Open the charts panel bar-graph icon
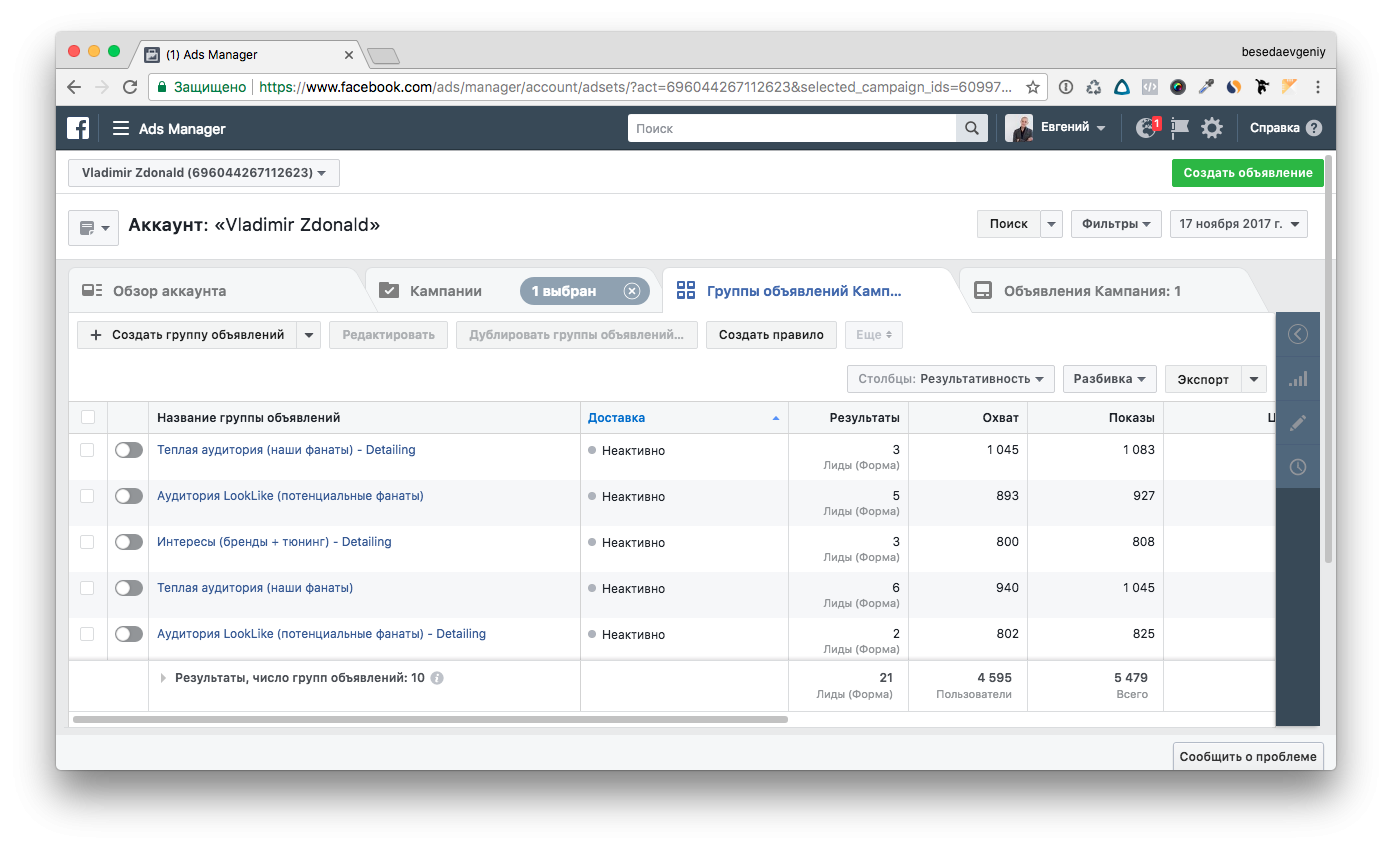 pos(1298,379)
